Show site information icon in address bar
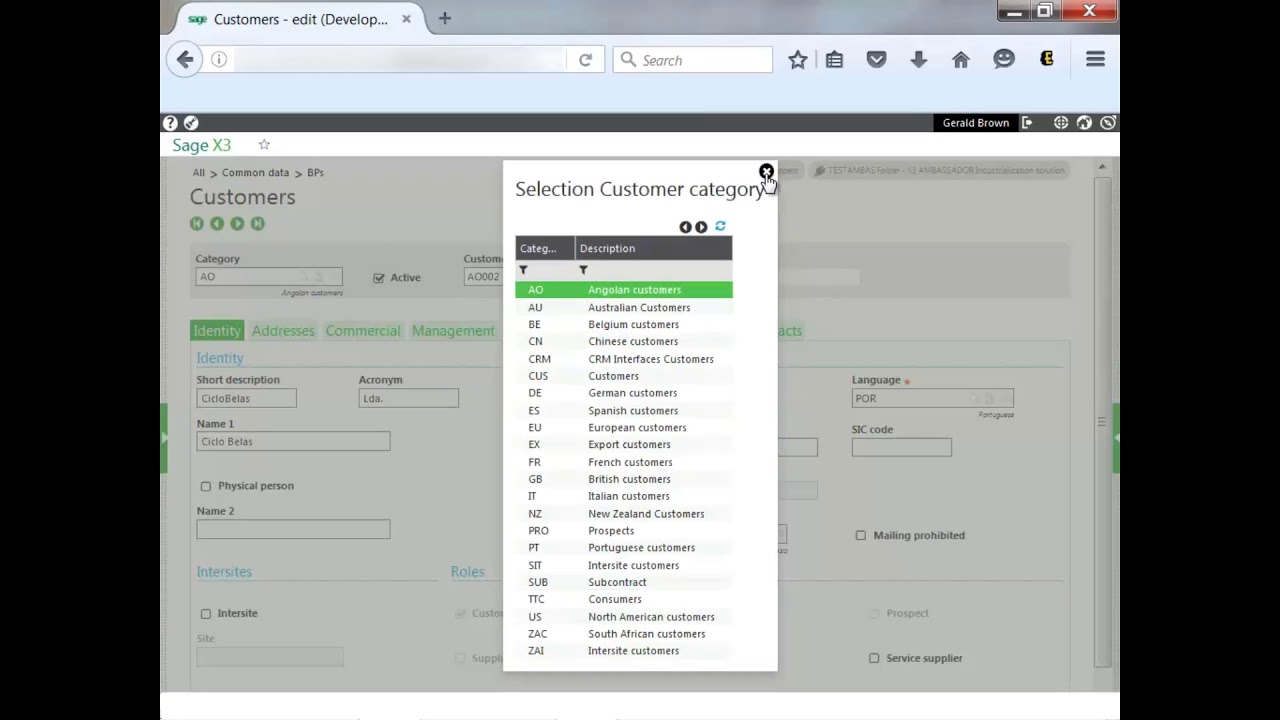Screen dimensions: 1280x720 (x=219, y=60)
